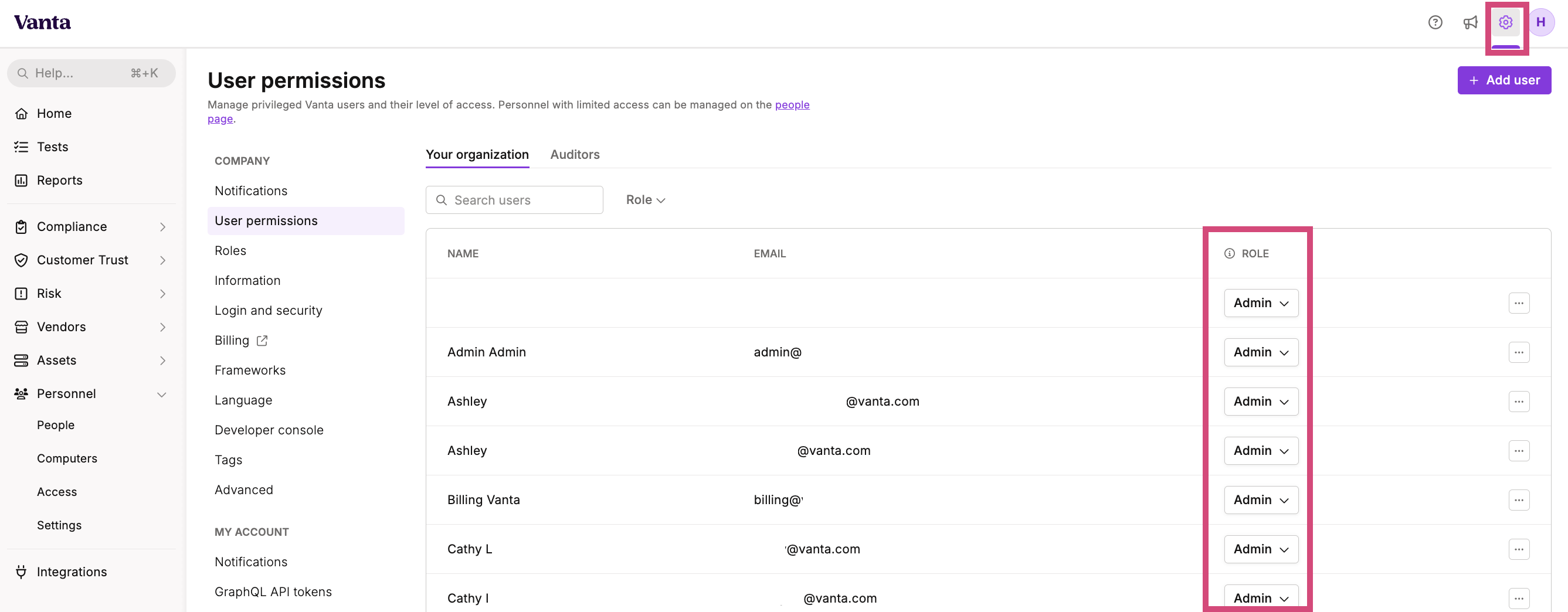Switch to the Auditors tab
The height and width of the screenshot is (612, 1568).
point(575,155)
